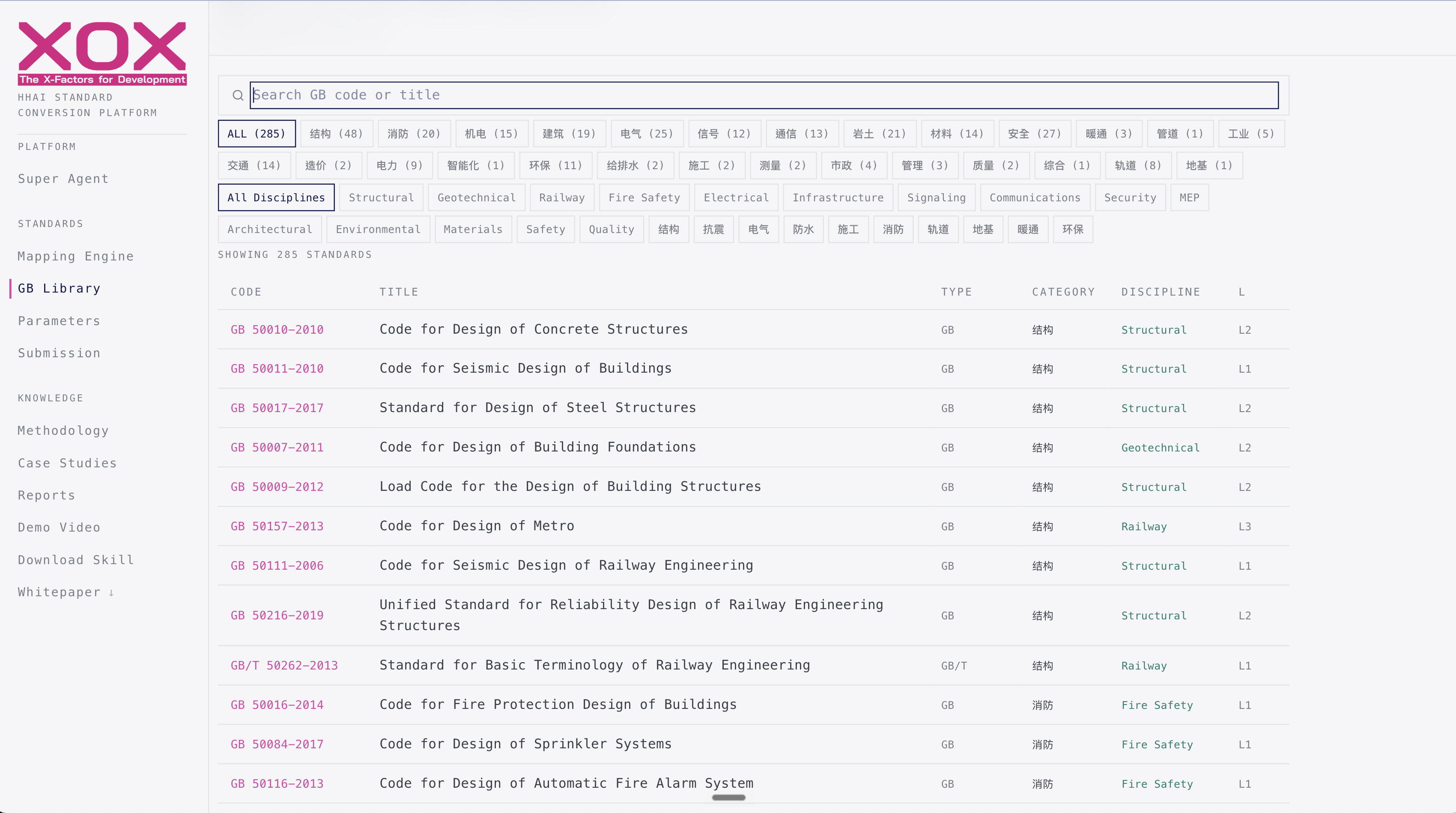Open GB/T 50262-2013 standard code
Screen dimensions: 1456x813
click(x=284, y=666)
